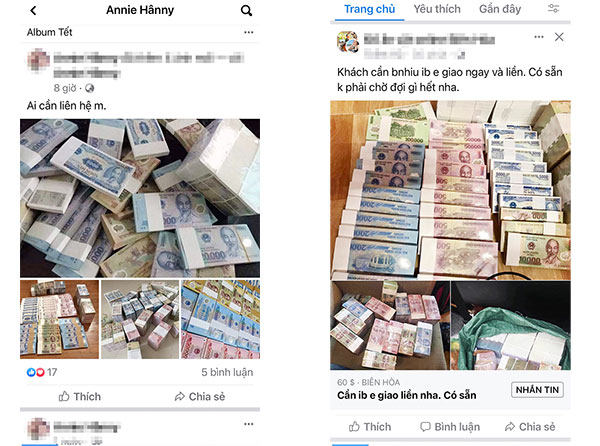Viewport: 600px width, 446px height.
Task: Open the Album Tết three-dot menu
Action: [x=249, y=32]
